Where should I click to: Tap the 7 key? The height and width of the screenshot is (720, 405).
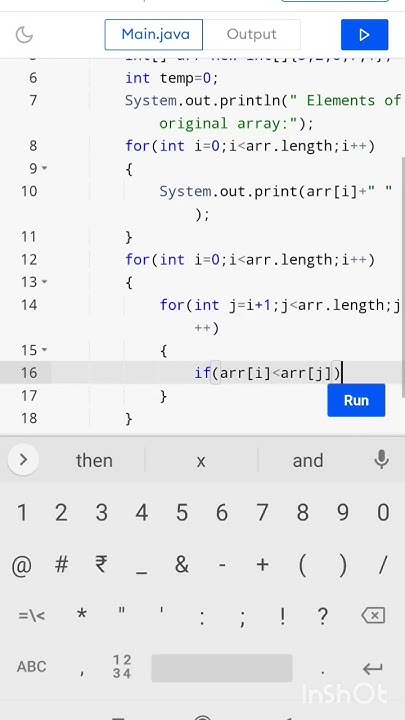(x=263, y=512)
